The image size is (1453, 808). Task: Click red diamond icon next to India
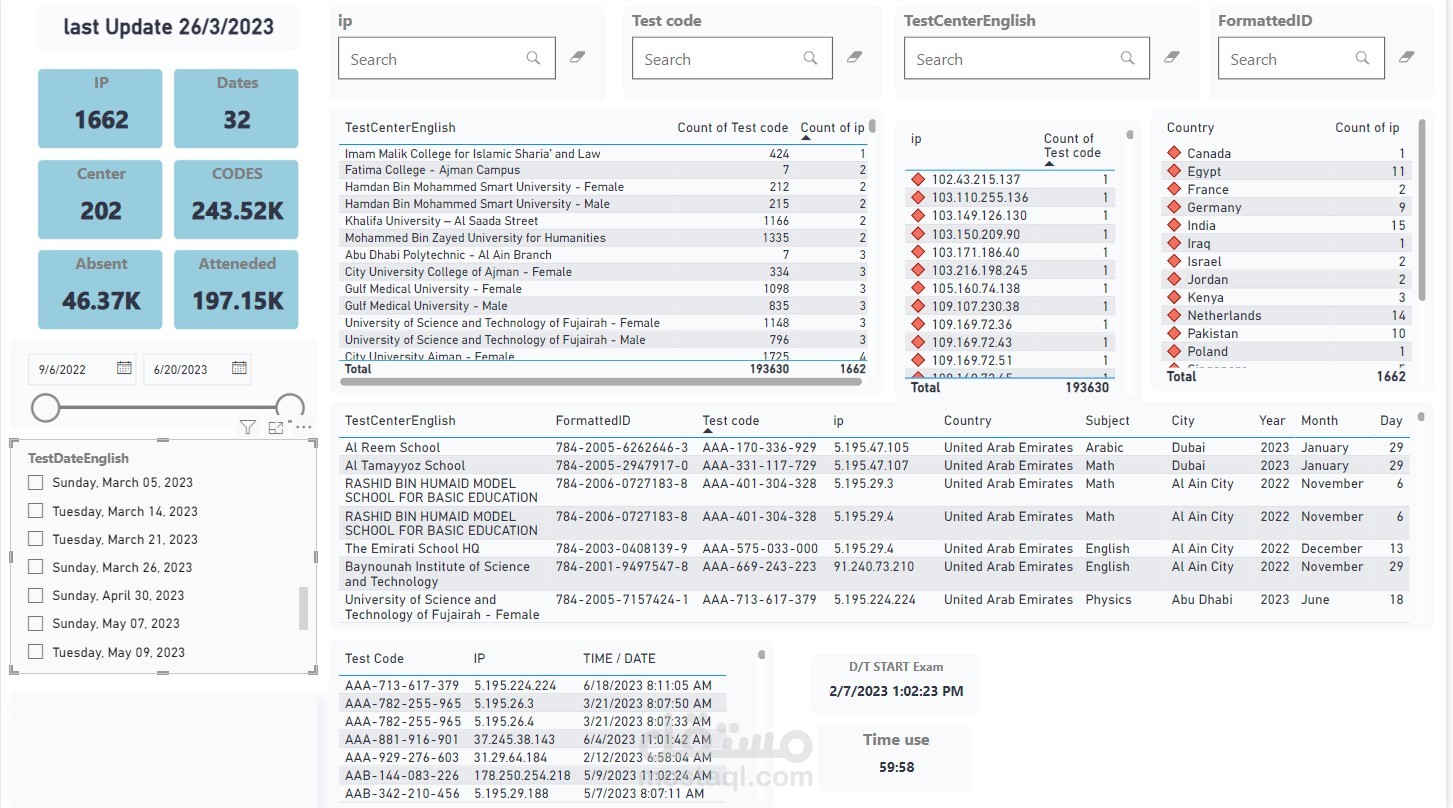tap(1174, 225)
